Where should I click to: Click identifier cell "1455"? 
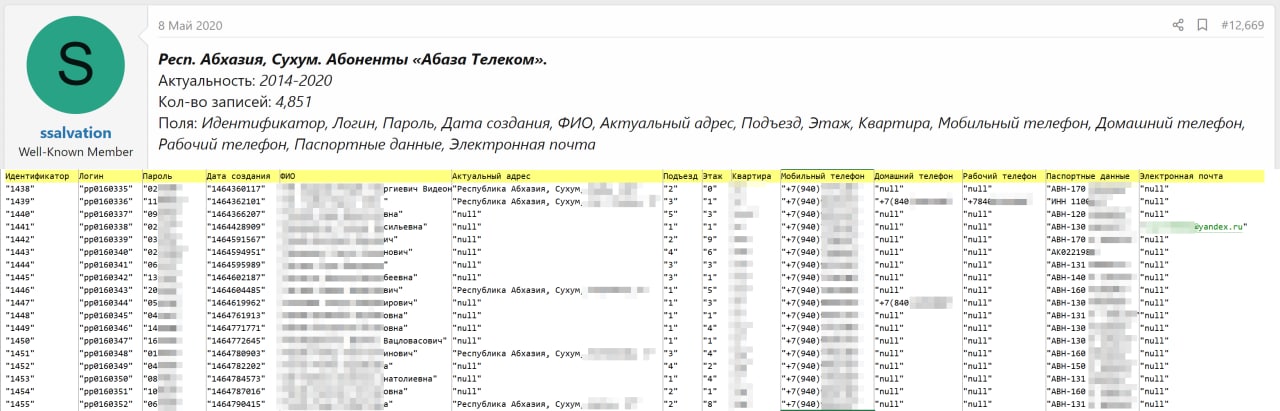click(20, 405)
